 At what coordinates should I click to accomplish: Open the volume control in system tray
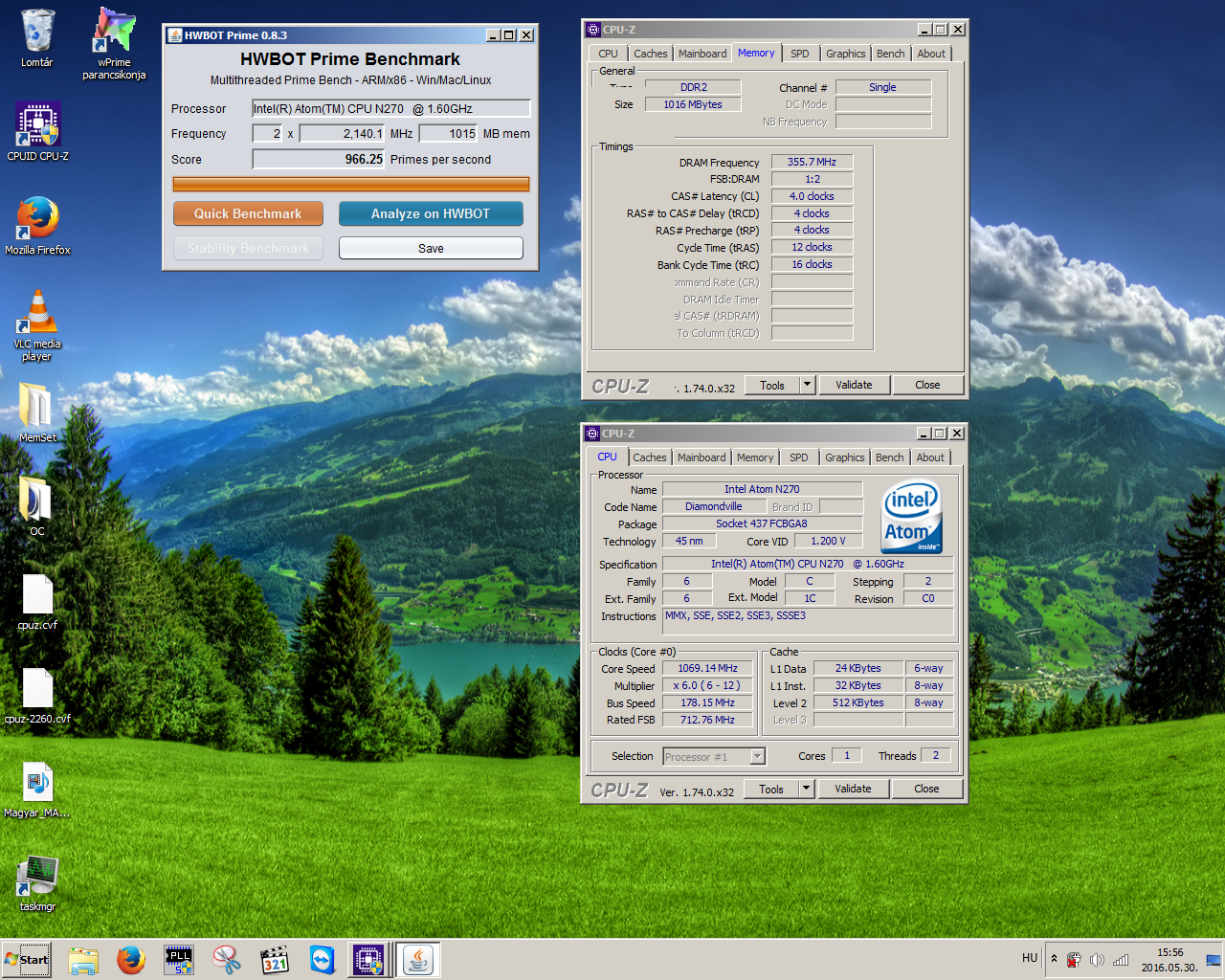[1097, 960]
